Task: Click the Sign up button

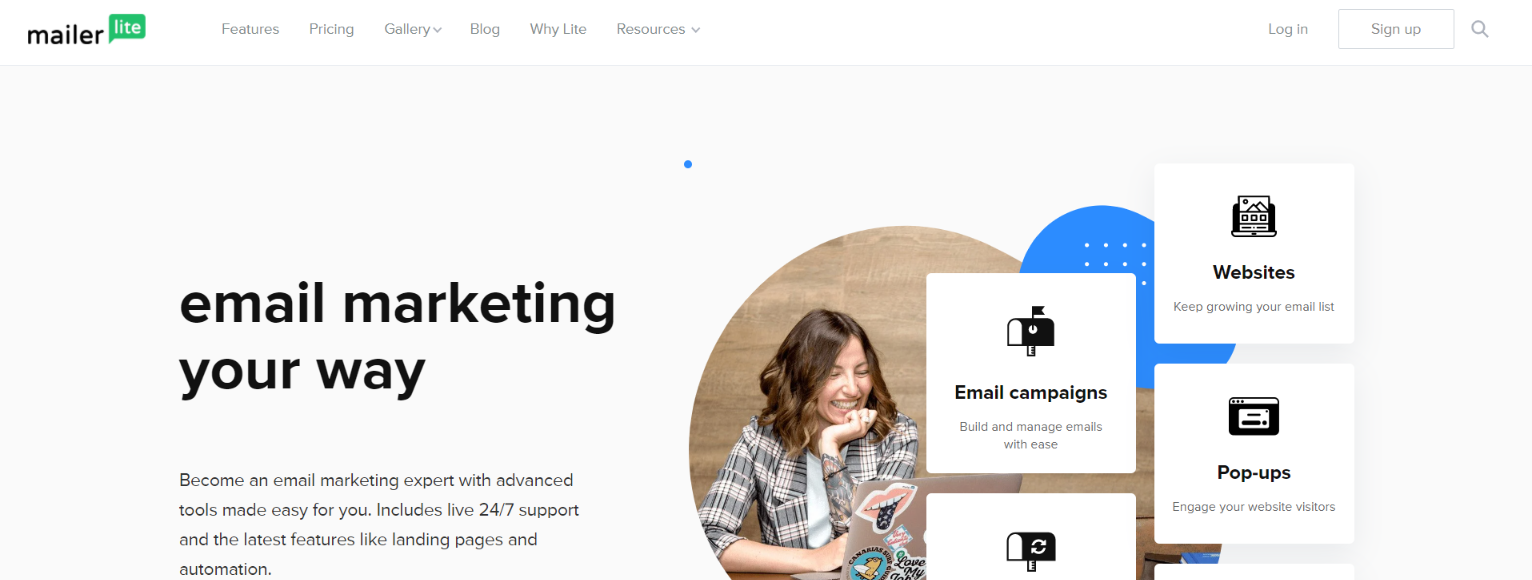Action: pyautogui.click(x=1396, y=29)
